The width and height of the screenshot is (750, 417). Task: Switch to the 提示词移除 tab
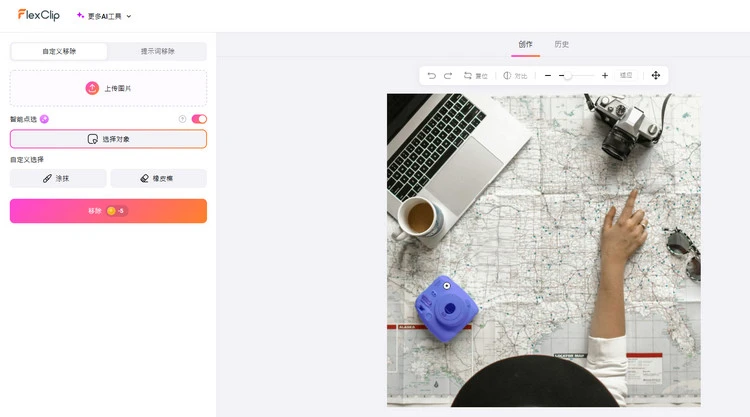(x=157, y=51)
